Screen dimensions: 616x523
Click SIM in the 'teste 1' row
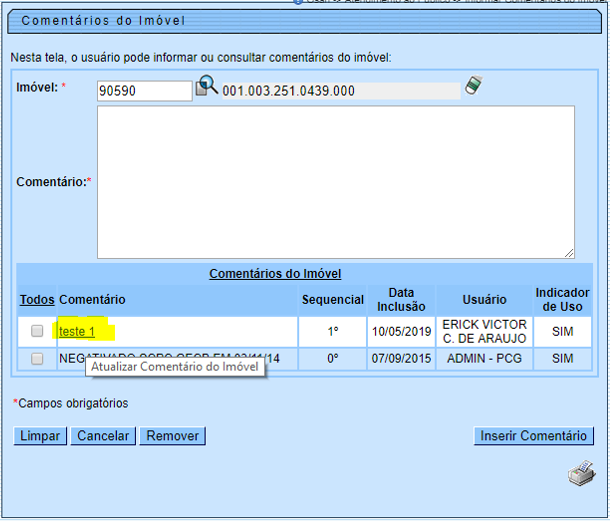point(562,332)
